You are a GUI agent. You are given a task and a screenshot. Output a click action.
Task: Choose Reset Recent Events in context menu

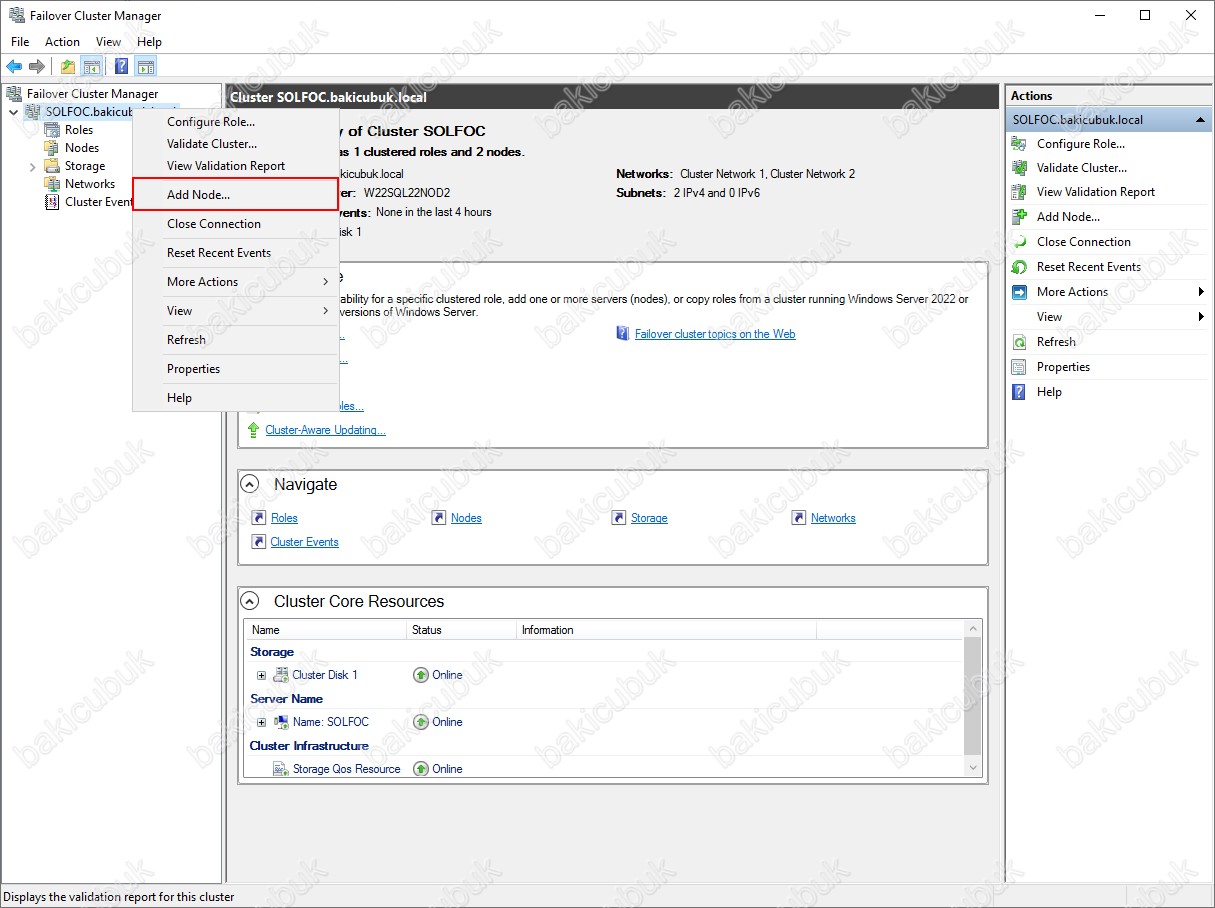[x=236, y=253]
